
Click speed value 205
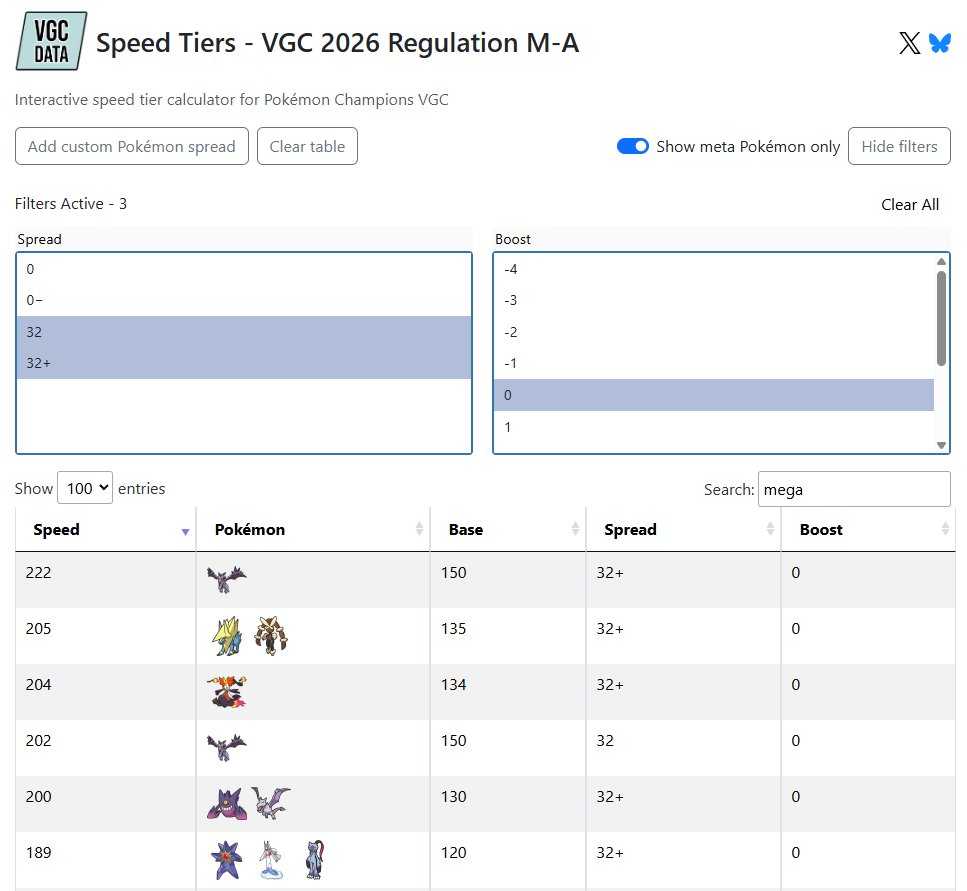coord(38,628)
